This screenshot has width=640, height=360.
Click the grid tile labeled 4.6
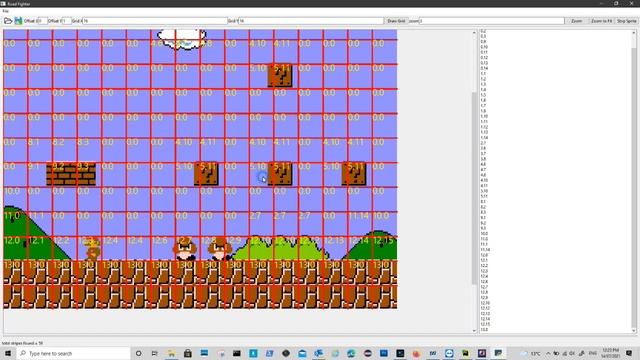point(163,52)
